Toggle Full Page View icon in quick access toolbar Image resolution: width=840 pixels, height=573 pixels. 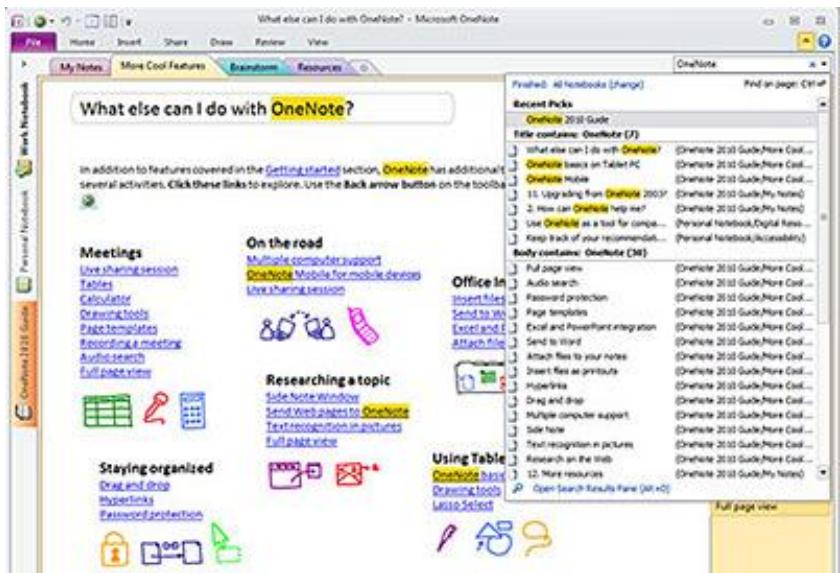(x=111, y=21)
